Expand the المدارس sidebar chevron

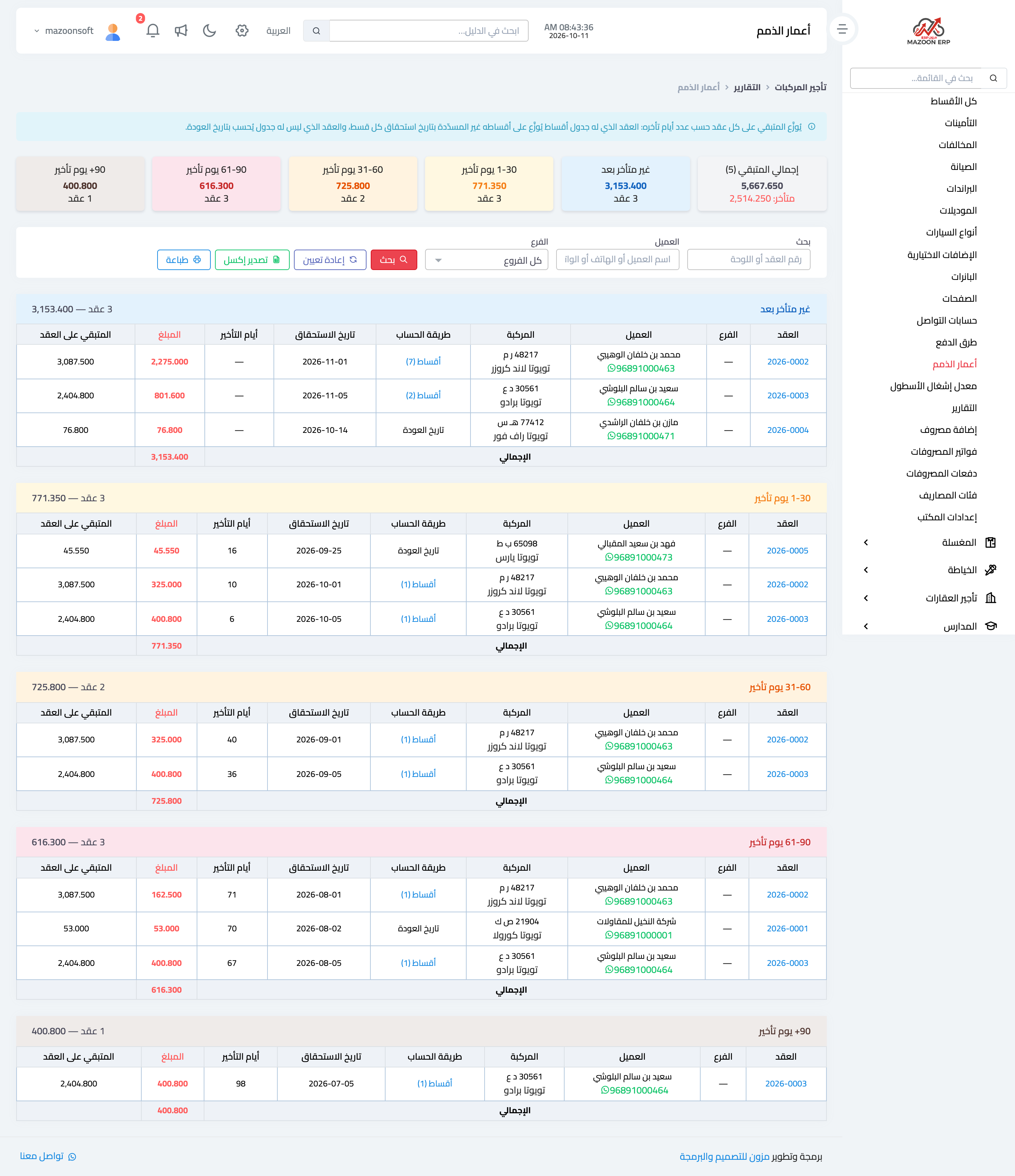coord(866,626)
